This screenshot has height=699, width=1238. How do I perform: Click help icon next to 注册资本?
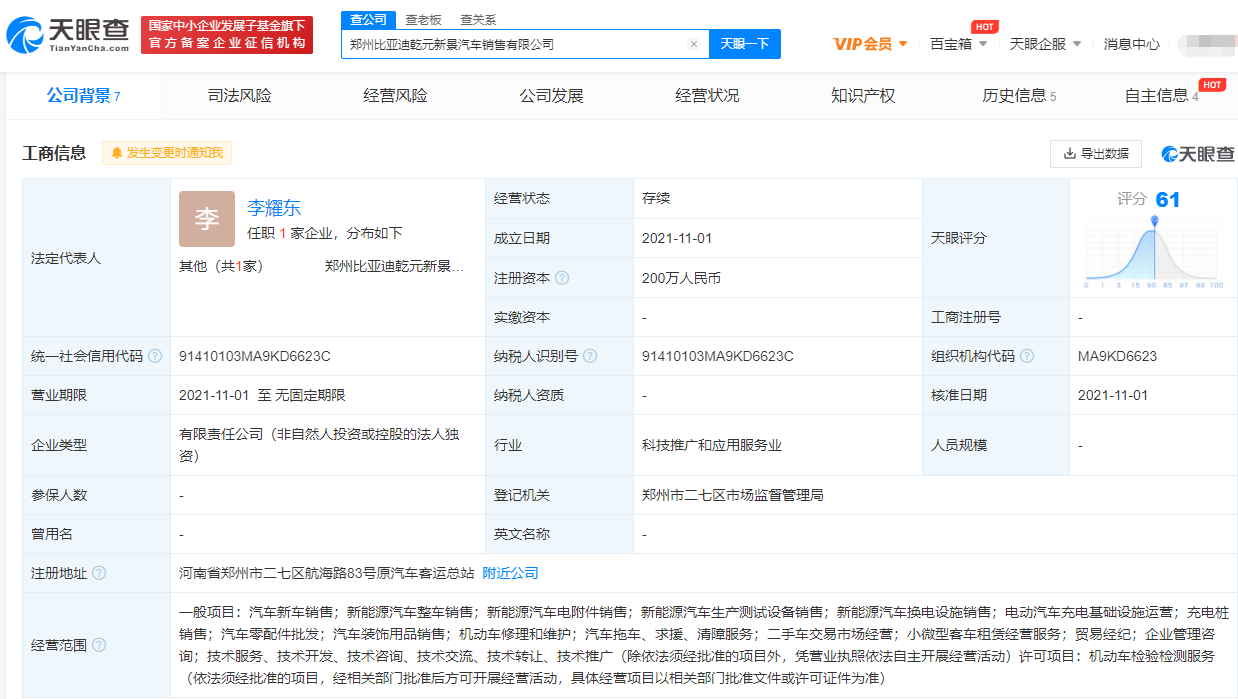[x=562, y=278]
